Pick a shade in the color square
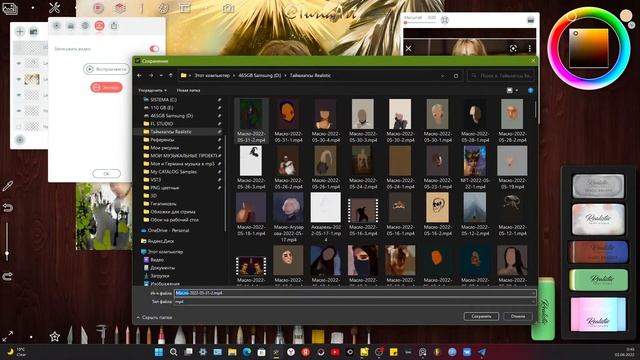Screen dimensions: 640x360 click(x=589, y=48)
